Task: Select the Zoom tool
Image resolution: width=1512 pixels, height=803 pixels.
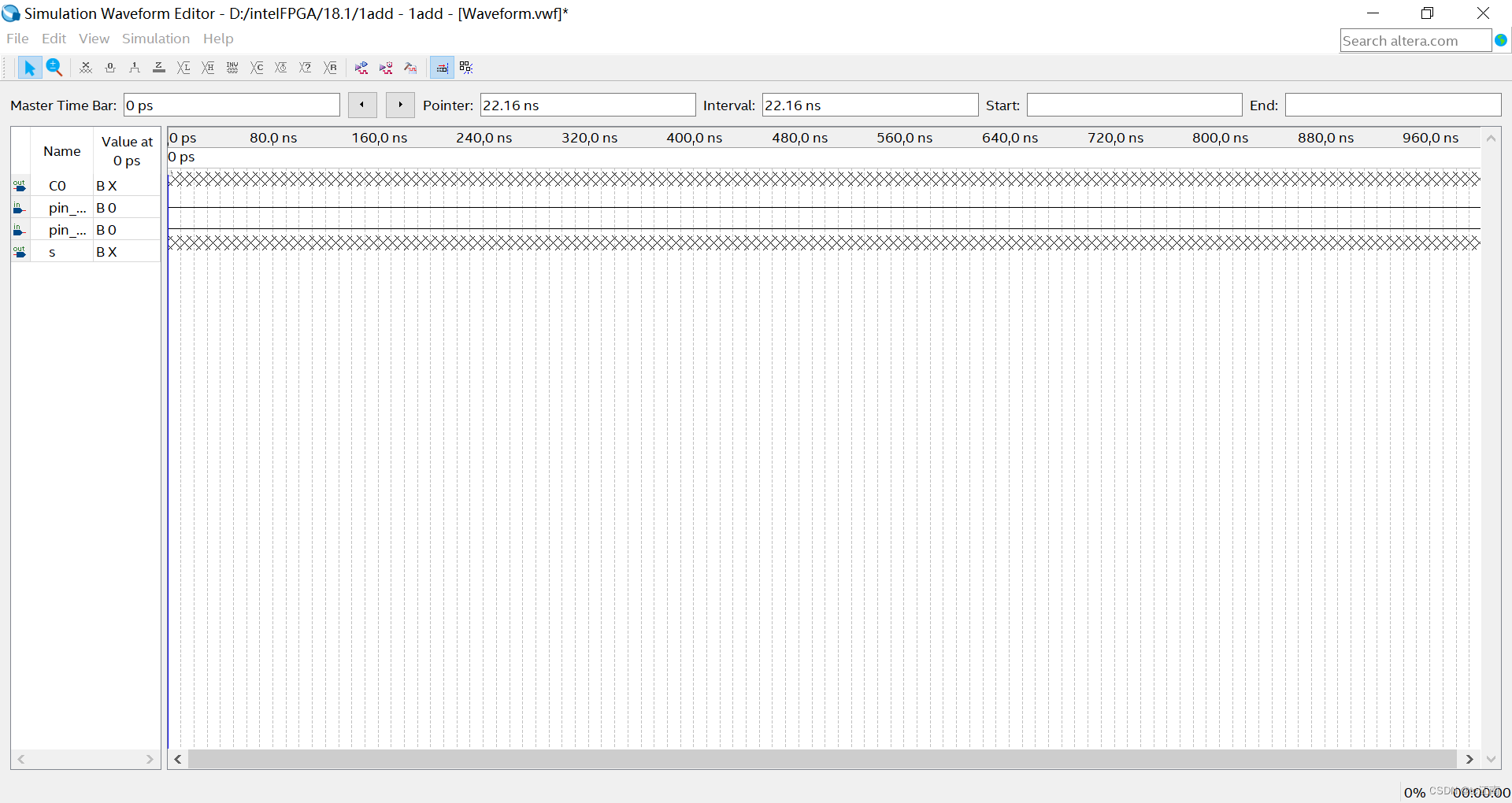Action: point(54,68)
